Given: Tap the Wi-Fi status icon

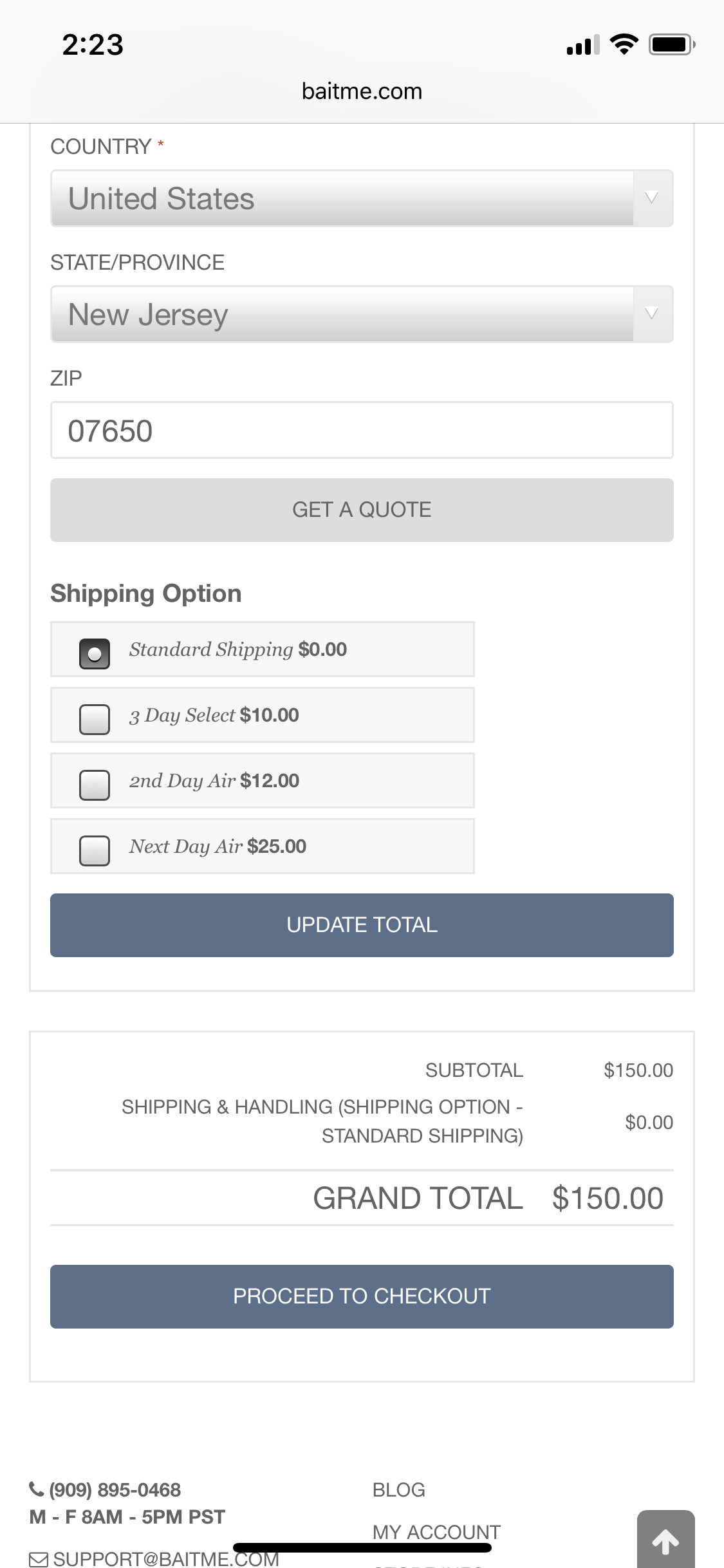Looking at the screenshot, I should click(x=624, y=44).
